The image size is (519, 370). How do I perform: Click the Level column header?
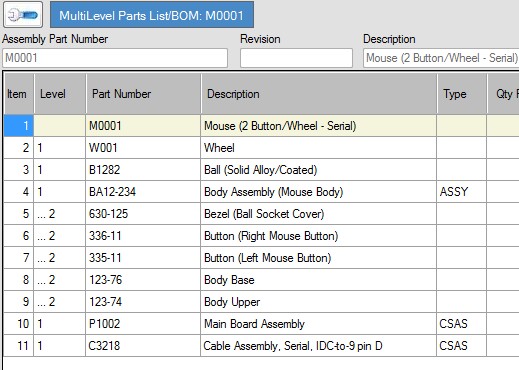[x=60, y=94]
